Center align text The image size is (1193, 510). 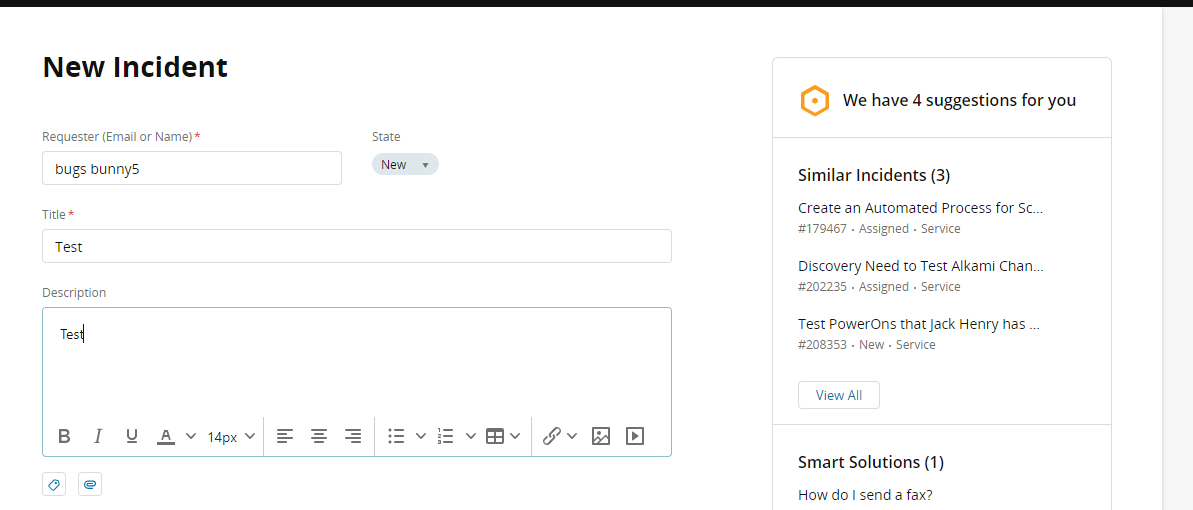coord(319,436)
